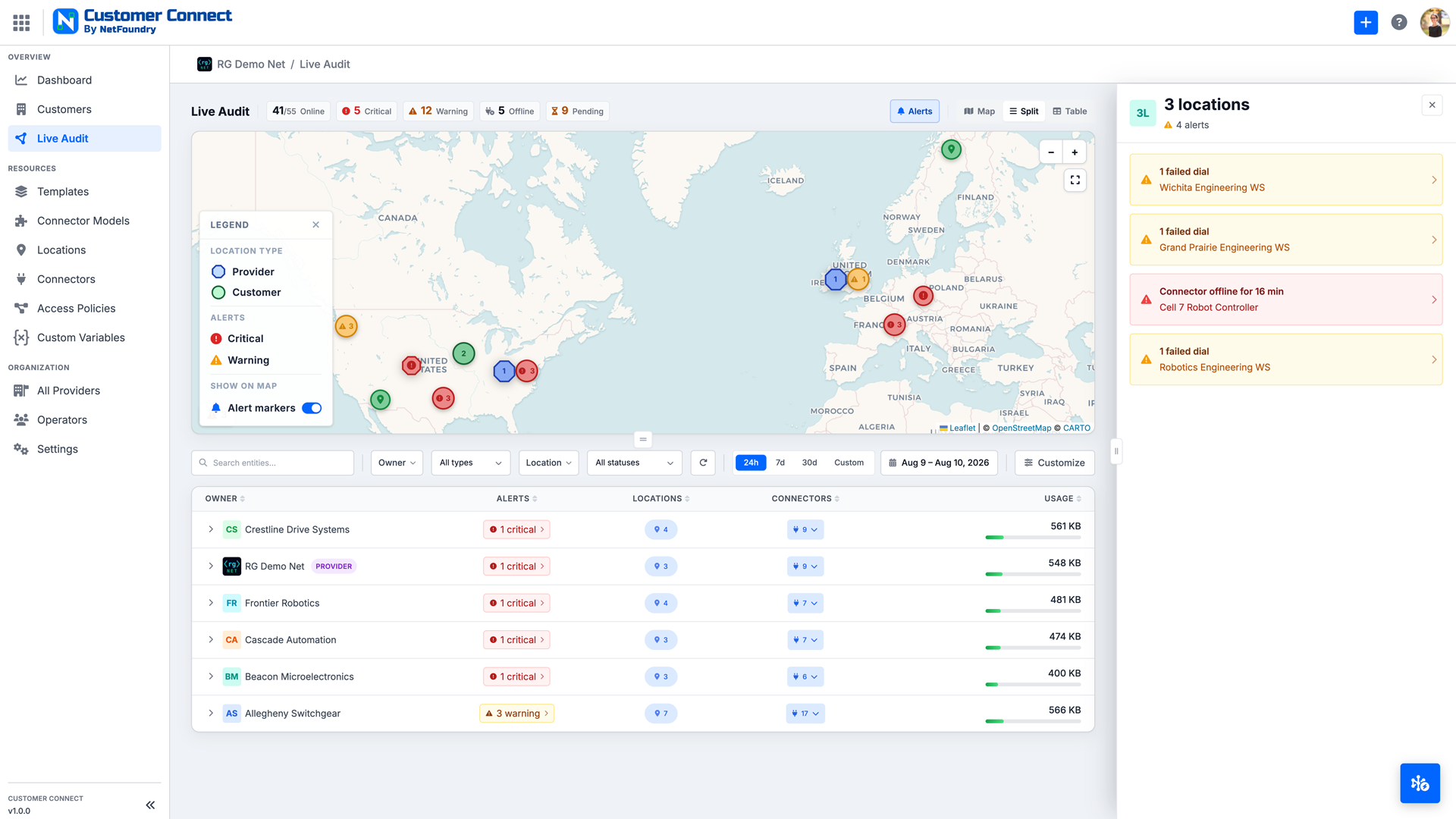Click the red critical marker near Poland
This screenshot has height=819, width=1456.
click(x=923, y=296)
